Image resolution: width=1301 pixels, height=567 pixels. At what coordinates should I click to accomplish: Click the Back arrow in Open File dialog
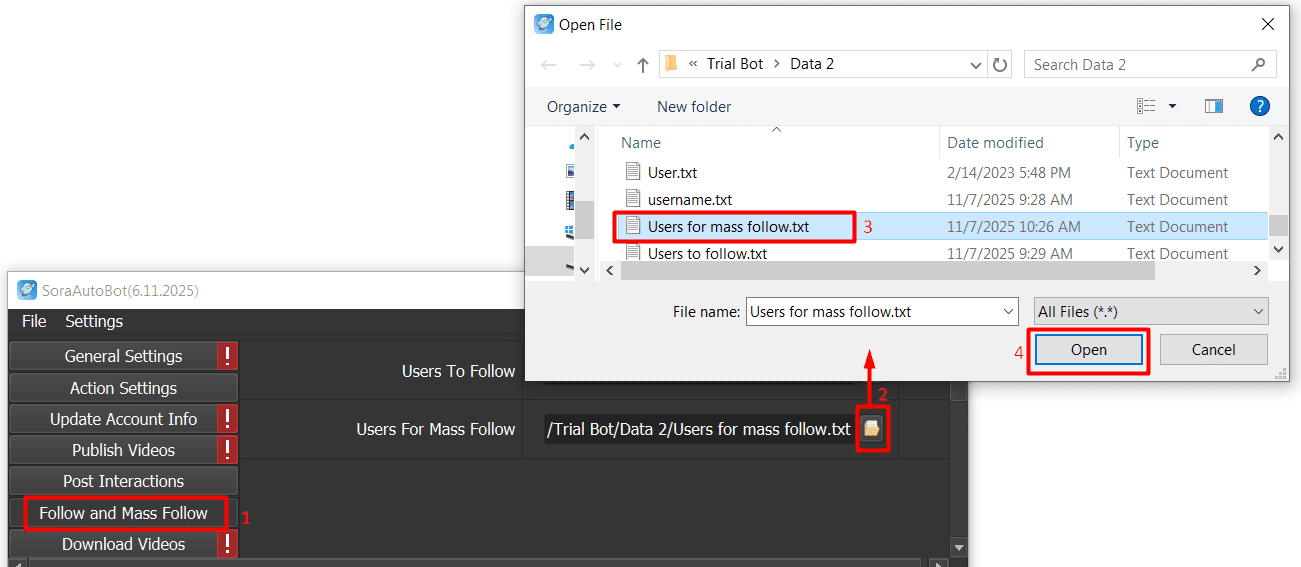point(548,65)
